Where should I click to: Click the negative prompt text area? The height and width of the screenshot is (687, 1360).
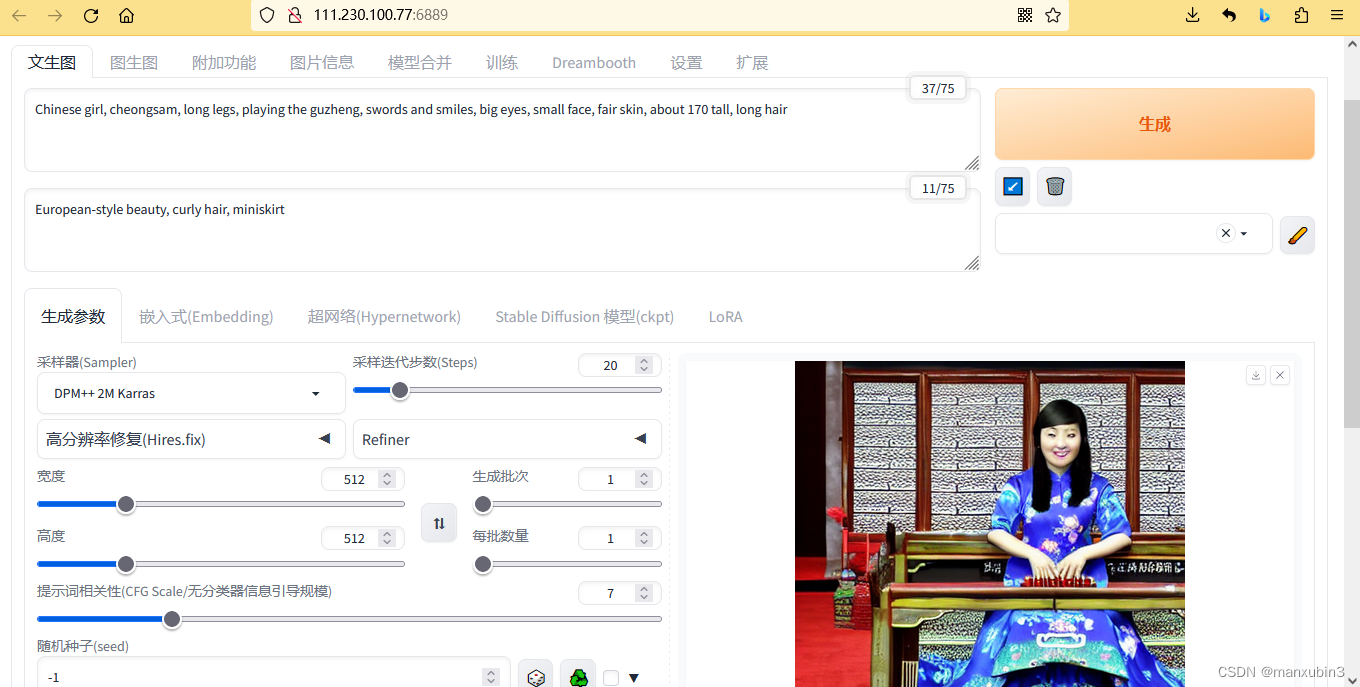tap(502, 230)
